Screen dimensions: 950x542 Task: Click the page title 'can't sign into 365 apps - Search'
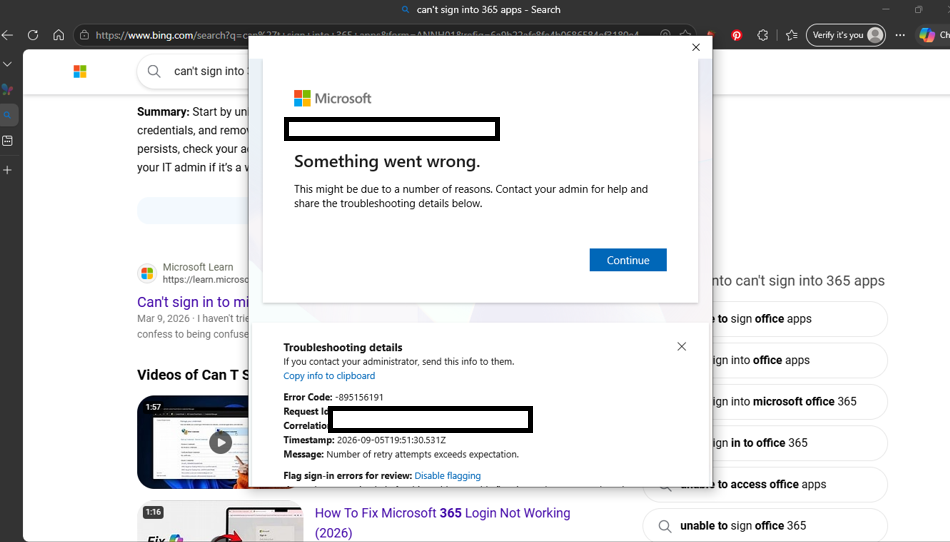point(488,10)
